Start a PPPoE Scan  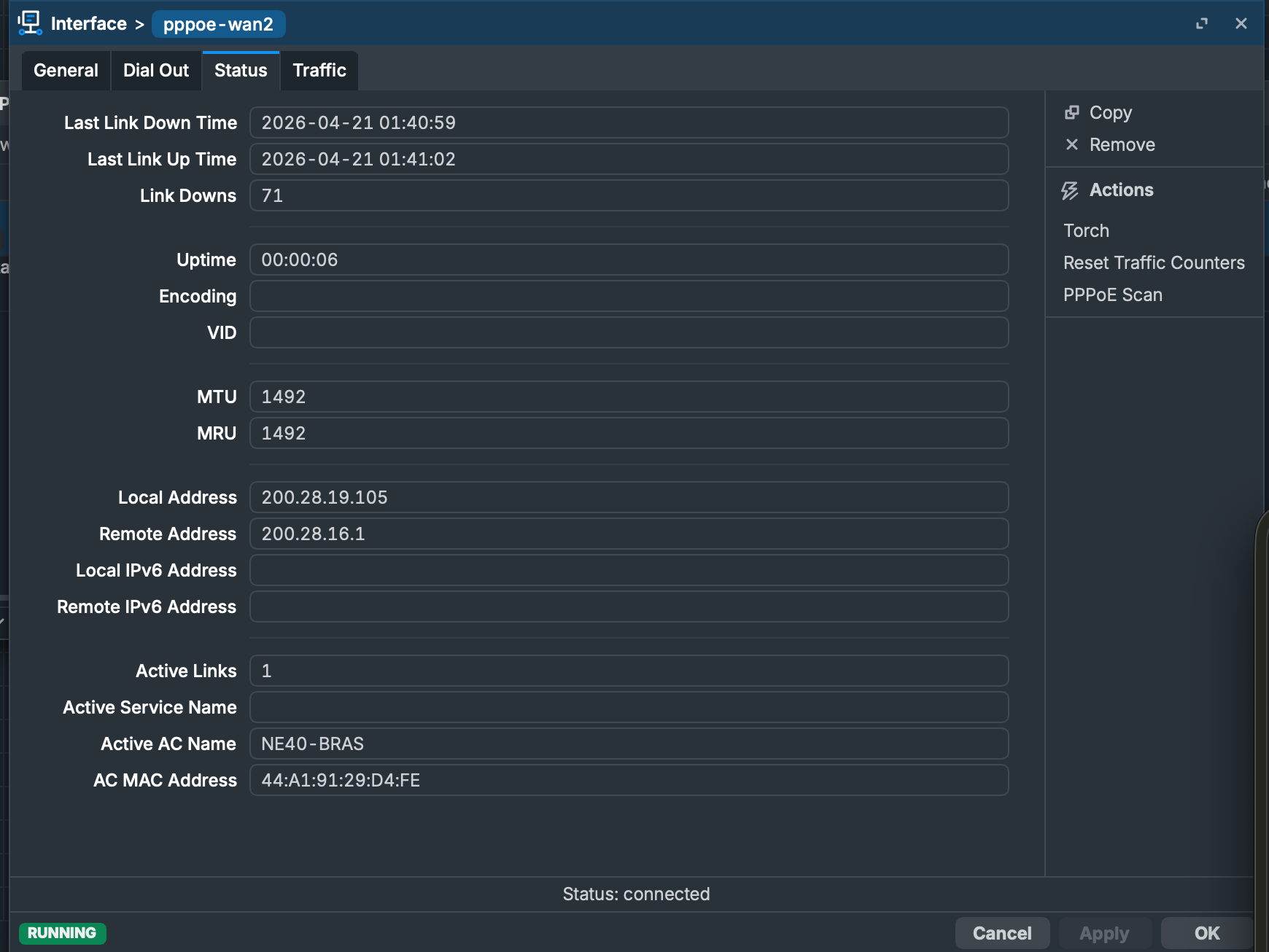point(1112,294)
